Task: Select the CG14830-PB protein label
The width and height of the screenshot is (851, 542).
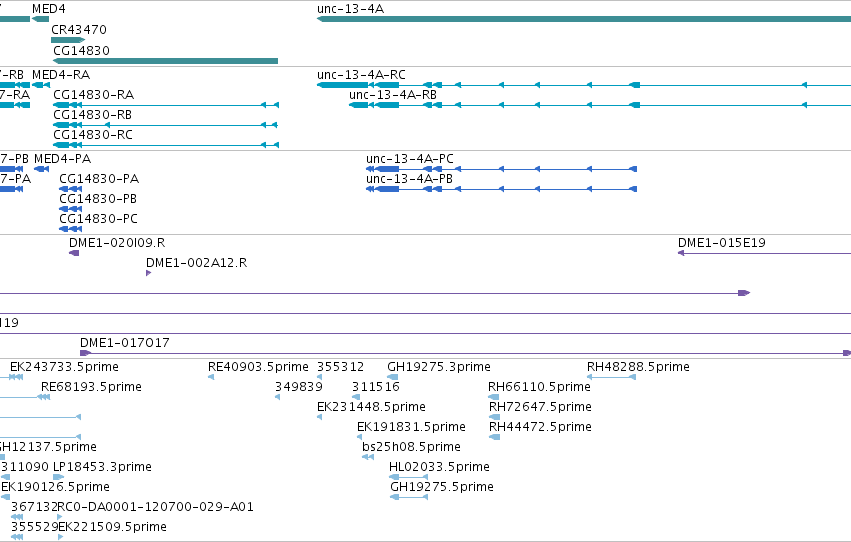Action: pos(98,199)
